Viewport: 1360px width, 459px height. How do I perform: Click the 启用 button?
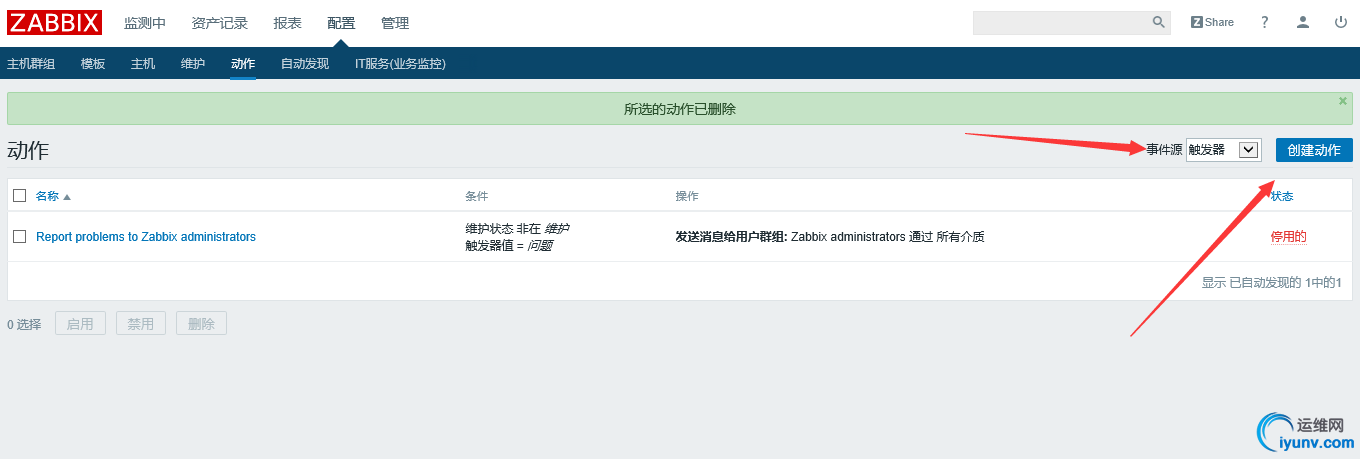pyautogui.click(x=80, y=324)
